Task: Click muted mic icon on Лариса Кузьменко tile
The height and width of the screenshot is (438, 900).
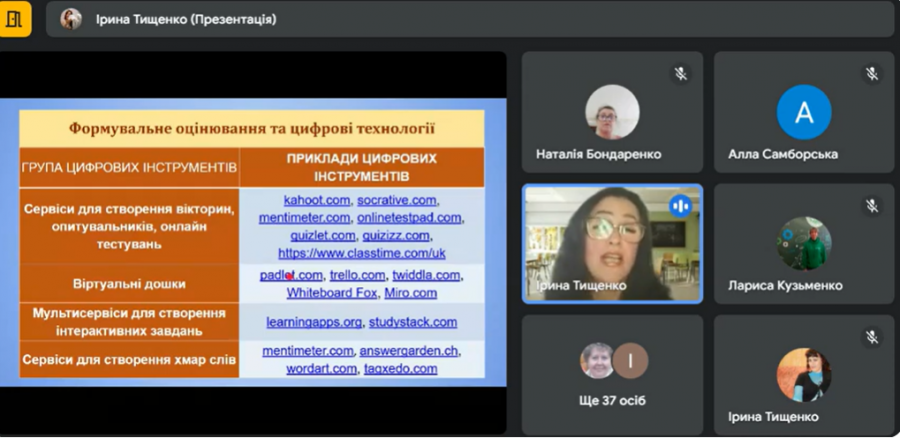Action: [872, 206]
